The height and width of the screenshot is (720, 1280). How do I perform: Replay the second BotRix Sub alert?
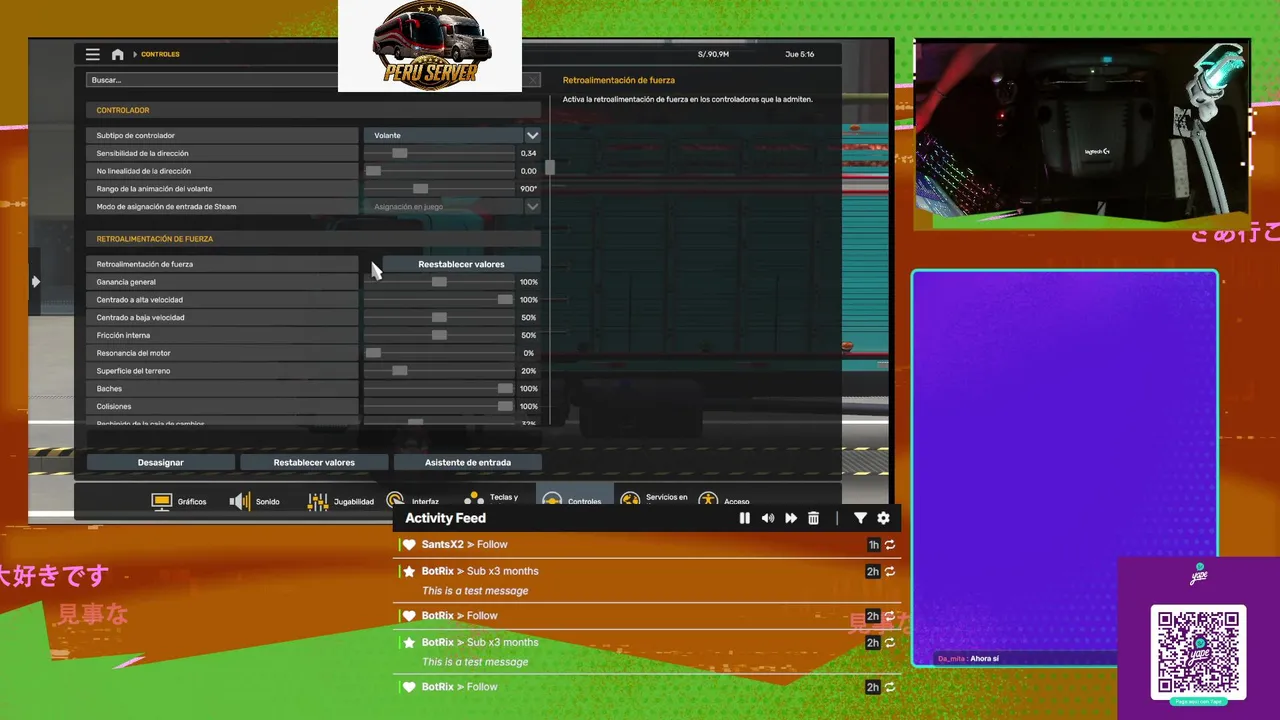(890, 643)
